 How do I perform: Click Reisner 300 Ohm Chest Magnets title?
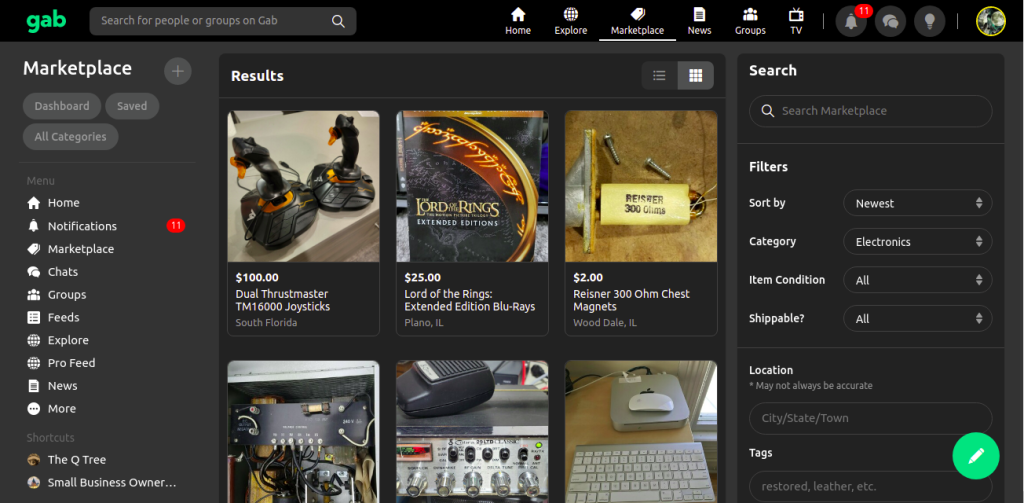pos(632,300)
